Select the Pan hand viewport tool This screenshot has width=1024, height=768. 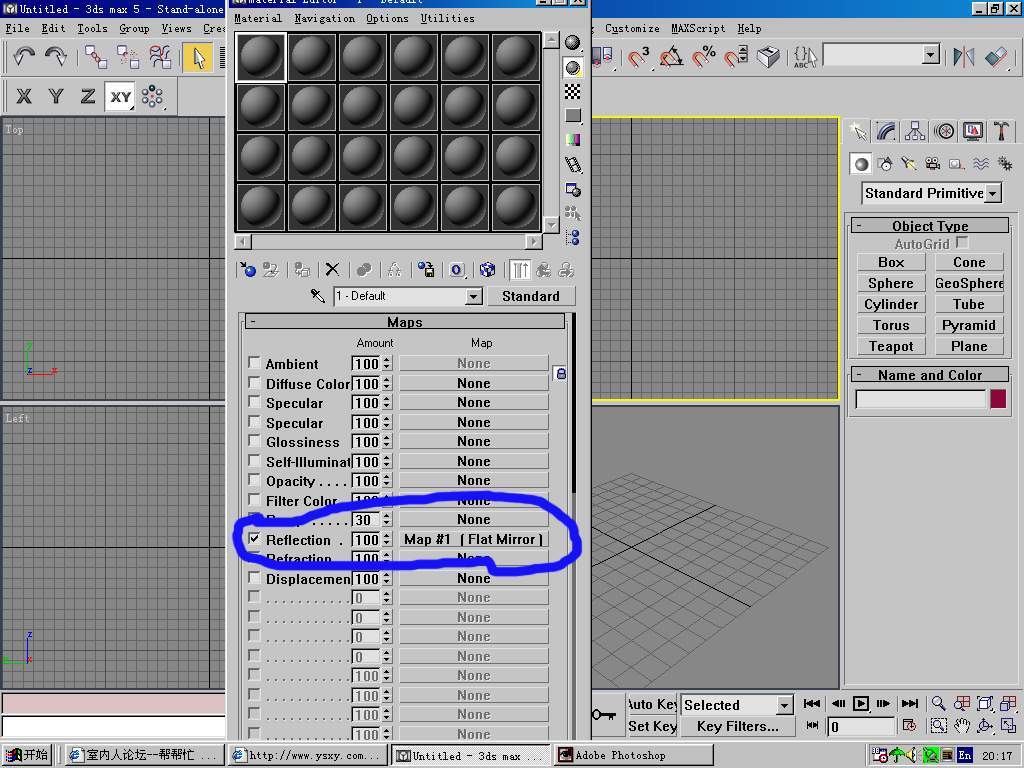(x=961, y=726)
